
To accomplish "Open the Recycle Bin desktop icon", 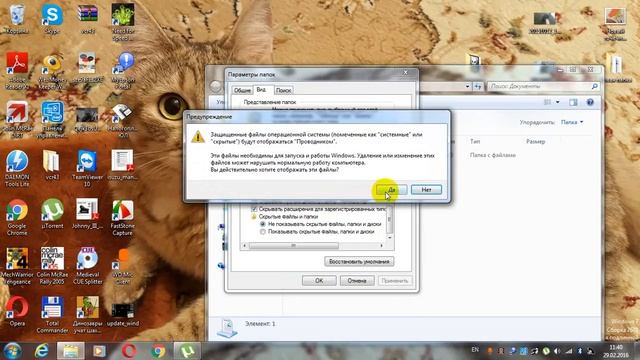I will [x=17, y=19].
